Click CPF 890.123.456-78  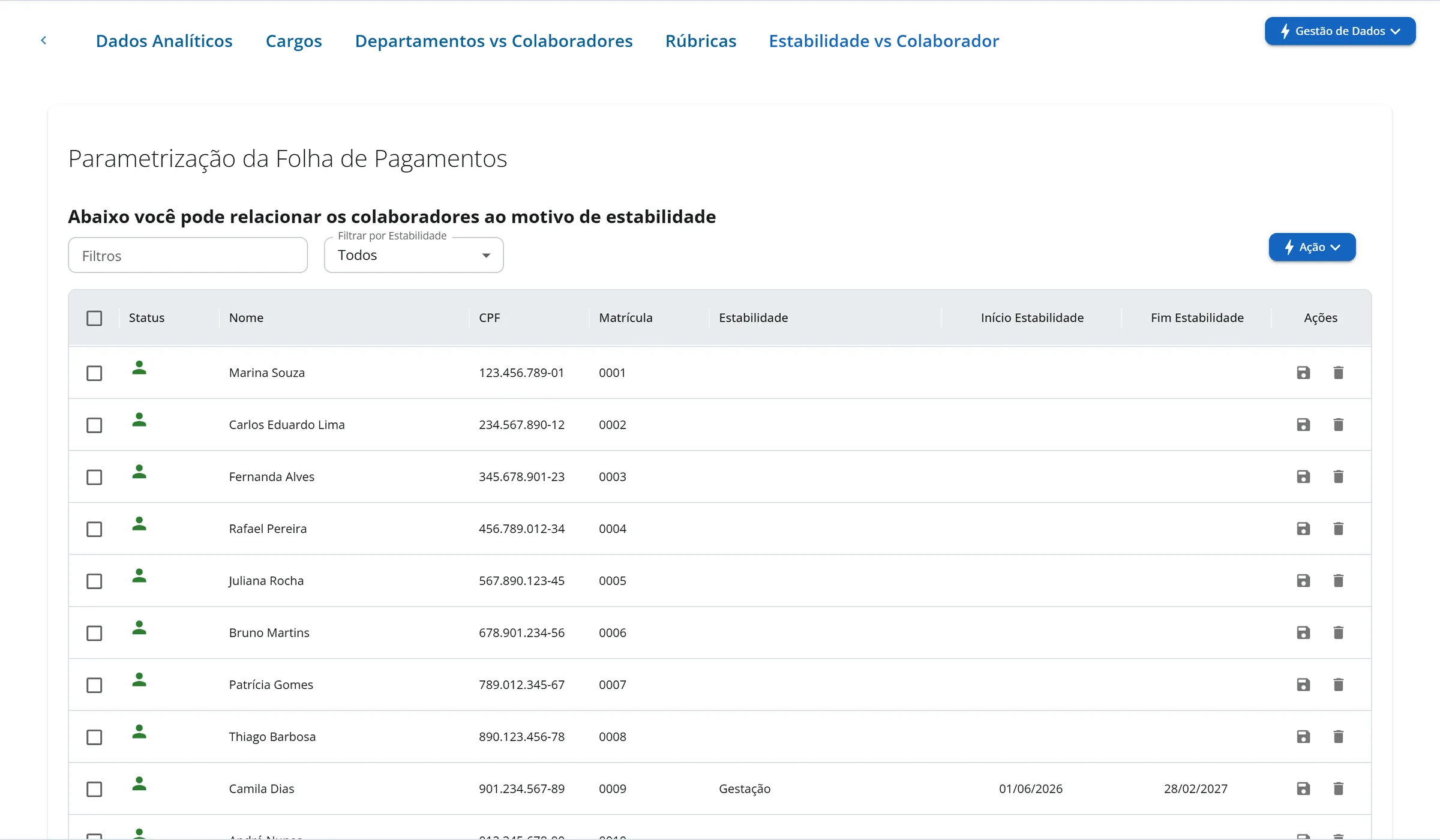tap(521, 737)
